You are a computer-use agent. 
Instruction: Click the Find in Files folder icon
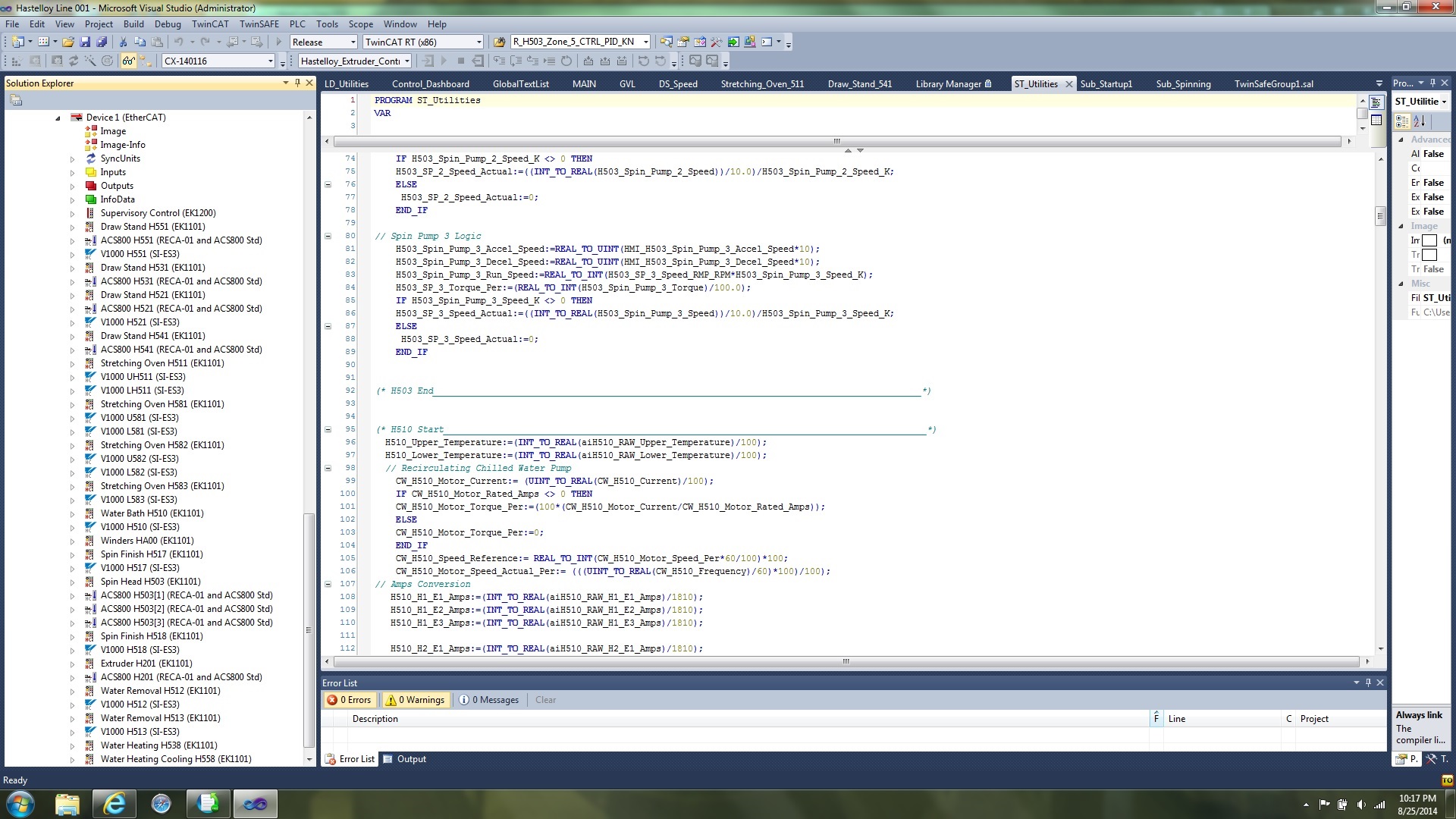499,42
